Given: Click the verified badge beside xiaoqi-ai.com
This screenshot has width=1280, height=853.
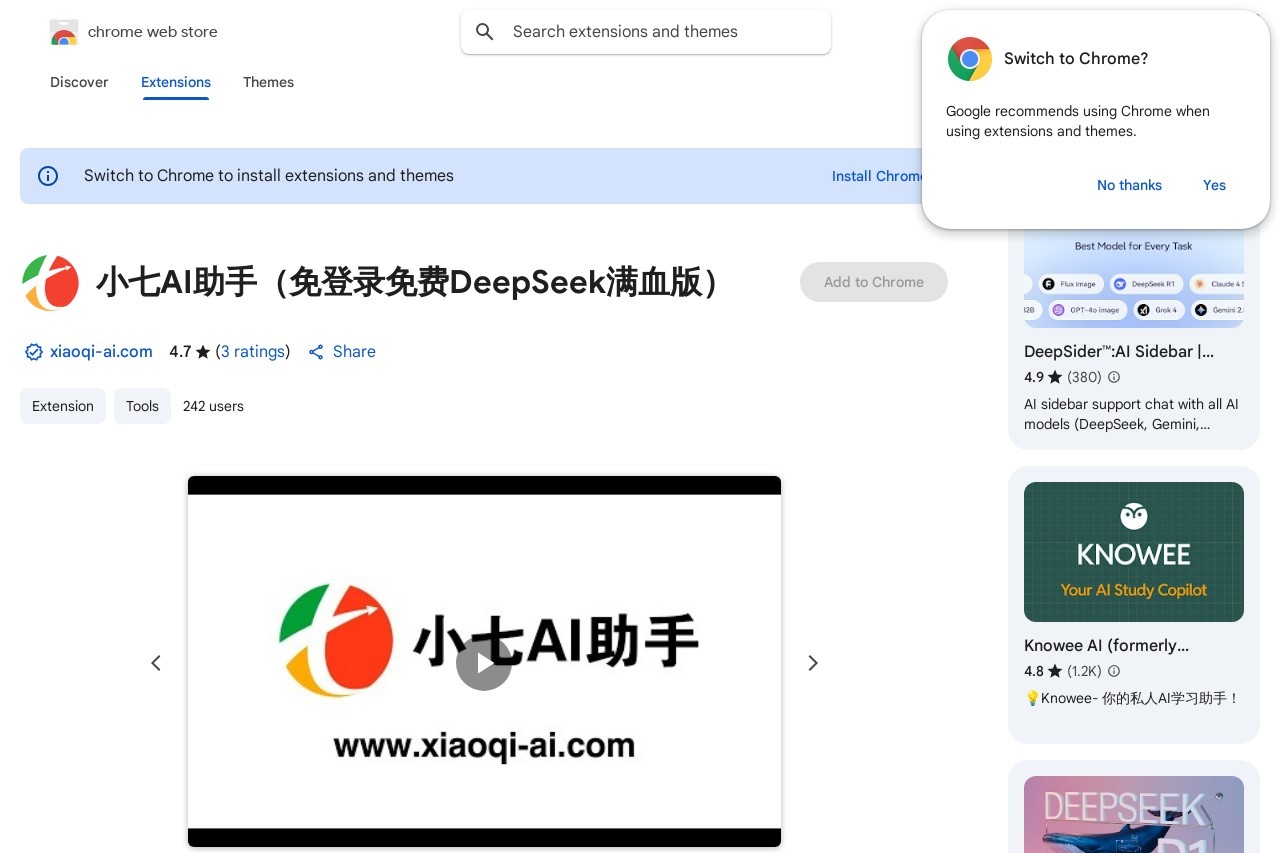Looking at the screenshot, I should (33, 352).
